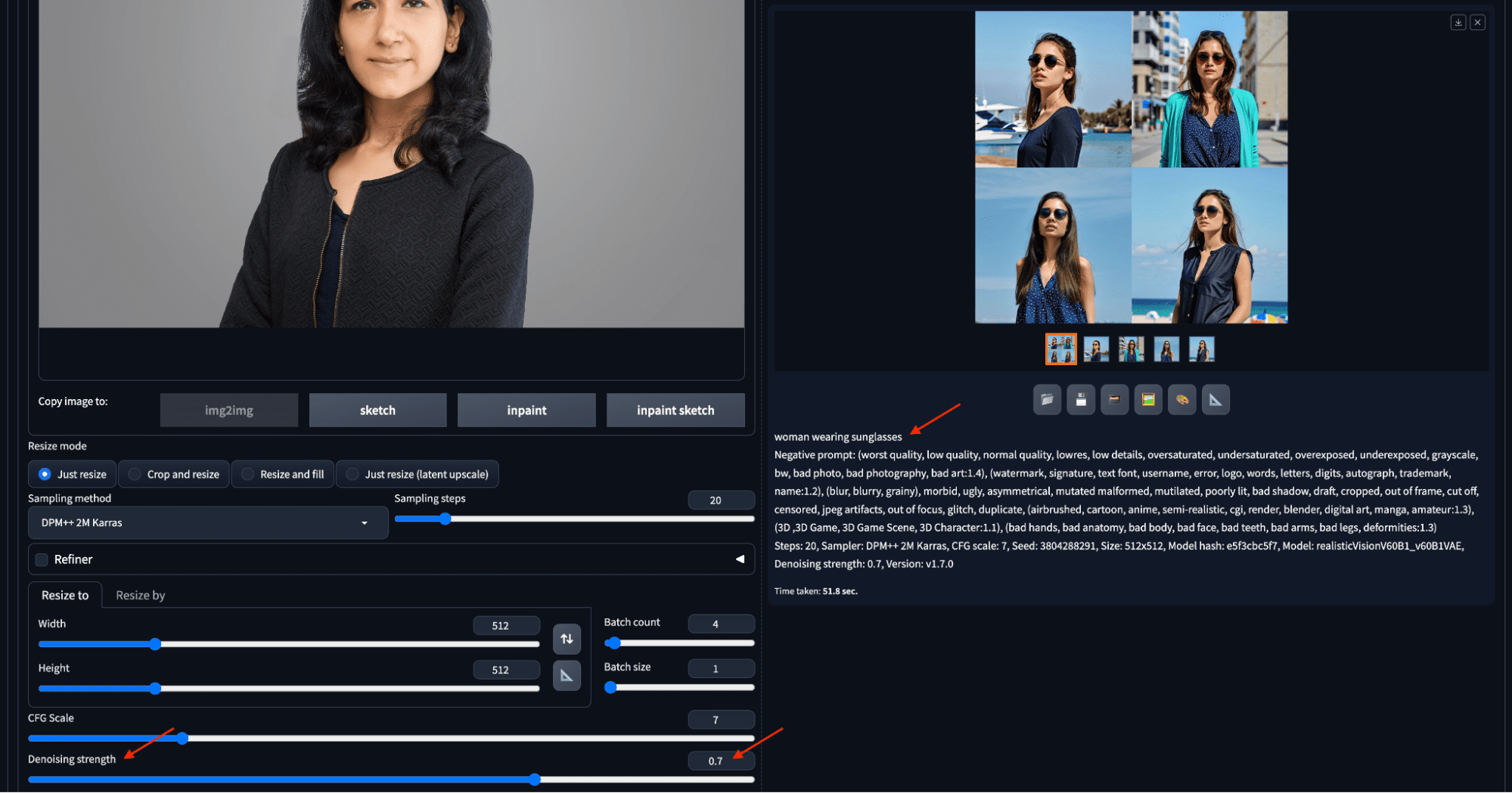Expand the Refiner section arrow
The image size is (1512, 793).
click(x=740, y=559)
